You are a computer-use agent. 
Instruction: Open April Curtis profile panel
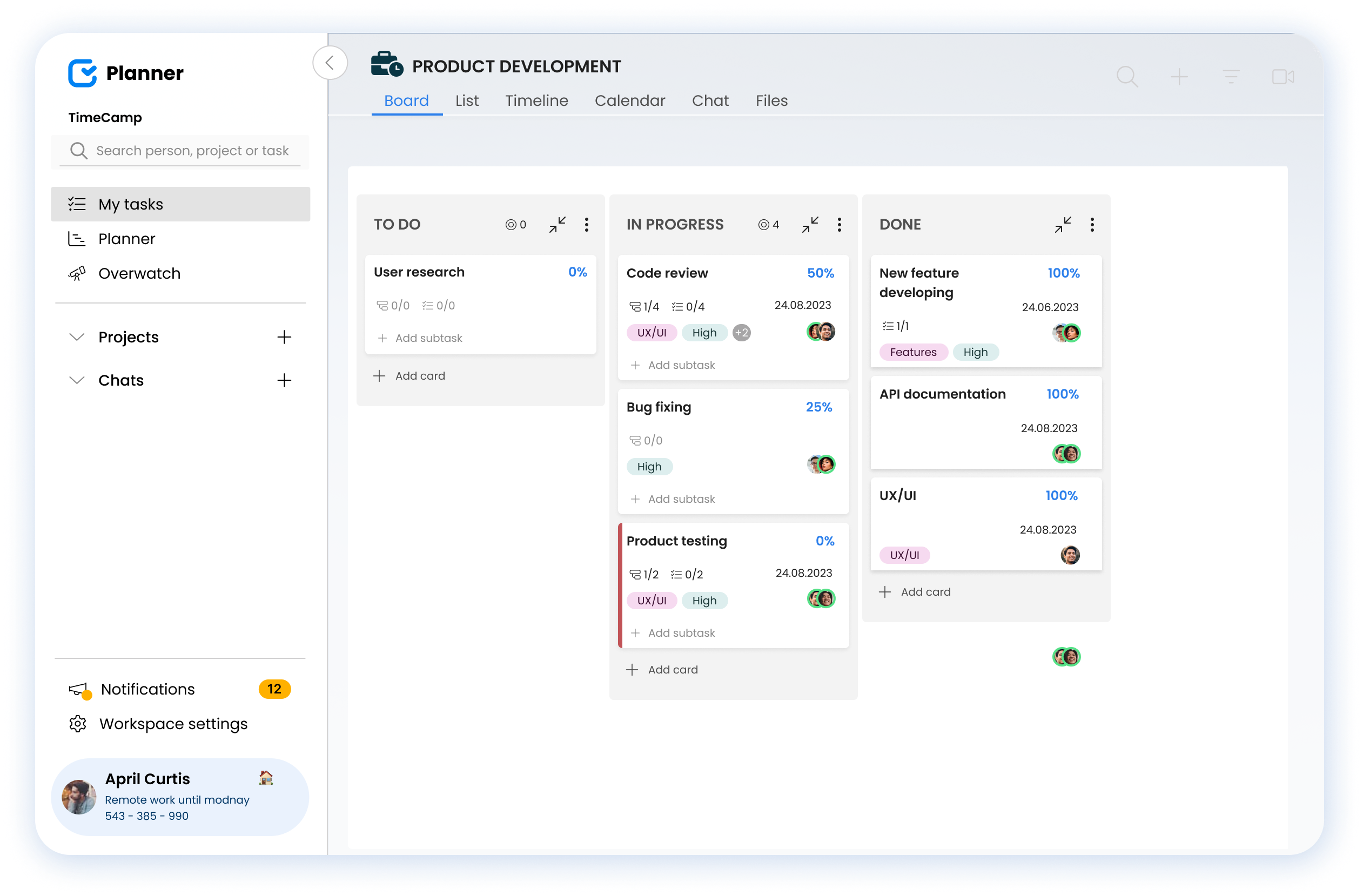click(180, 797)
